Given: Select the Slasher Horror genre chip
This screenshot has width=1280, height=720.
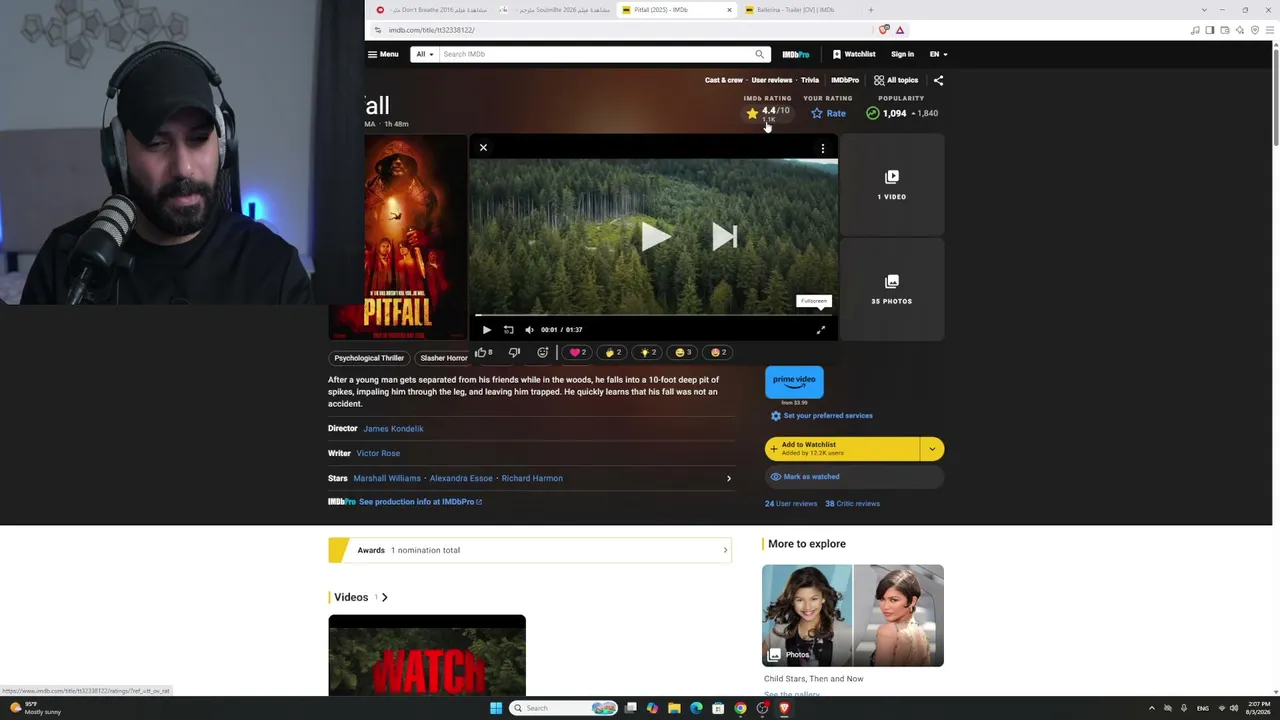Looking at the screenshot, I should pos(444,358).
